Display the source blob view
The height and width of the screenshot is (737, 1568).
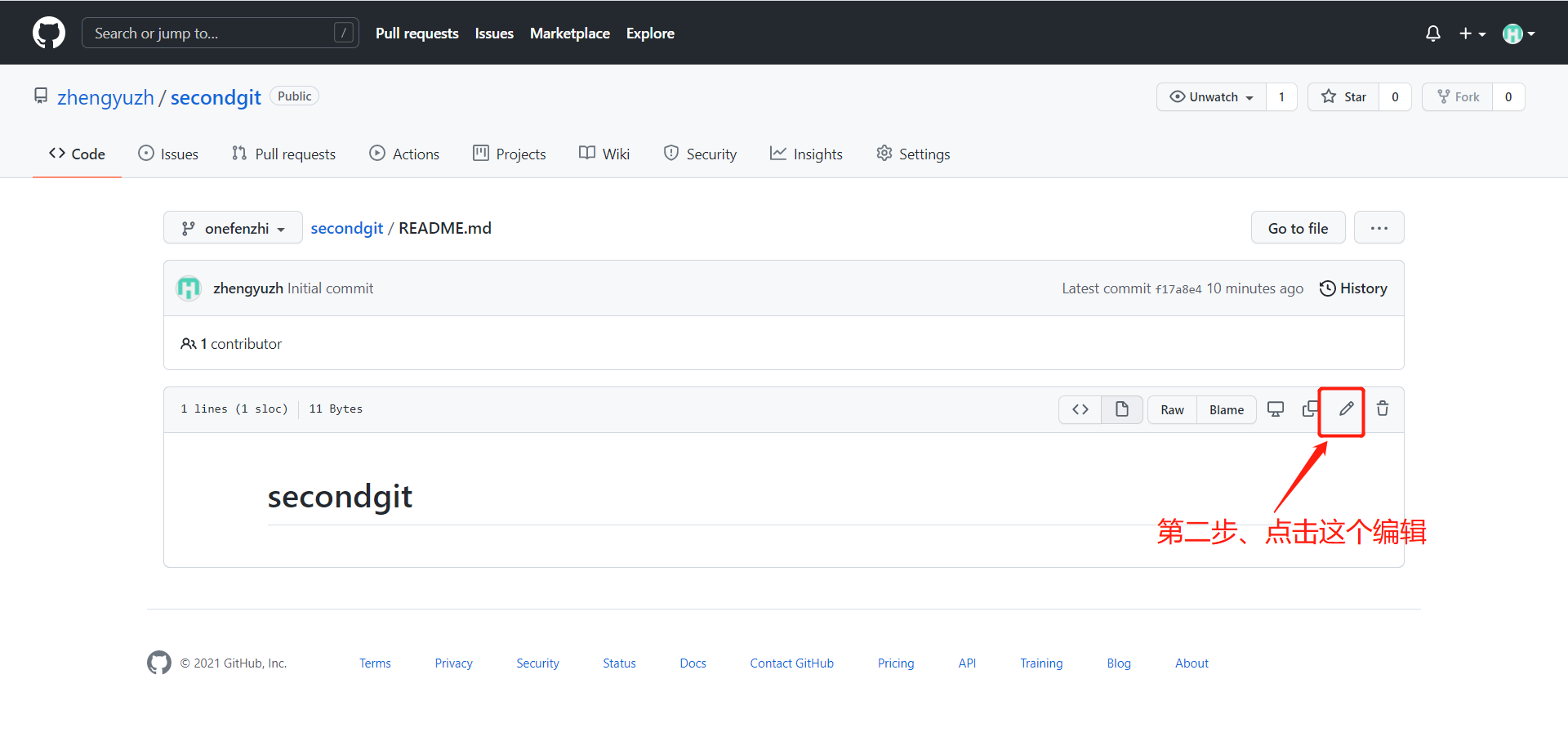coord(1080,409)
